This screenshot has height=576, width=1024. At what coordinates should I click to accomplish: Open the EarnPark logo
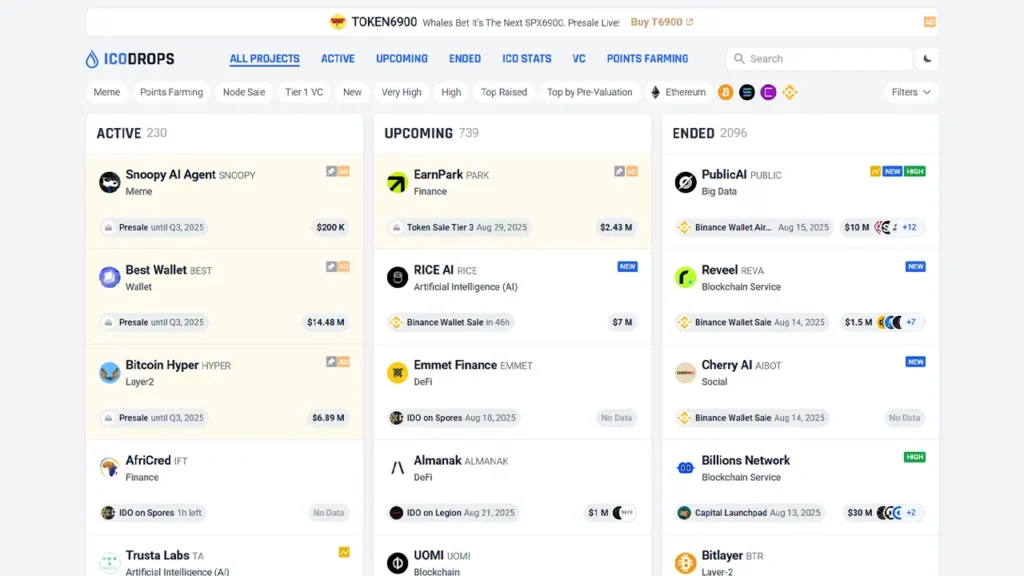pyautogui.click(x=397, y=182)
